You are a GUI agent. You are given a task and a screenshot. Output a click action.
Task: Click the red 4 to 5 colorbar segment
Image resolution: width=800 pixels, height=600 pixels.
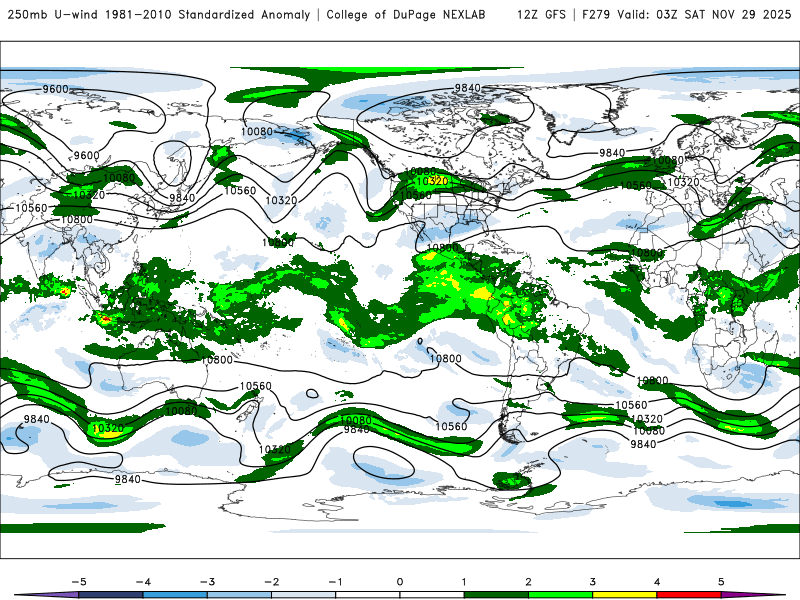tap(689, 595)
